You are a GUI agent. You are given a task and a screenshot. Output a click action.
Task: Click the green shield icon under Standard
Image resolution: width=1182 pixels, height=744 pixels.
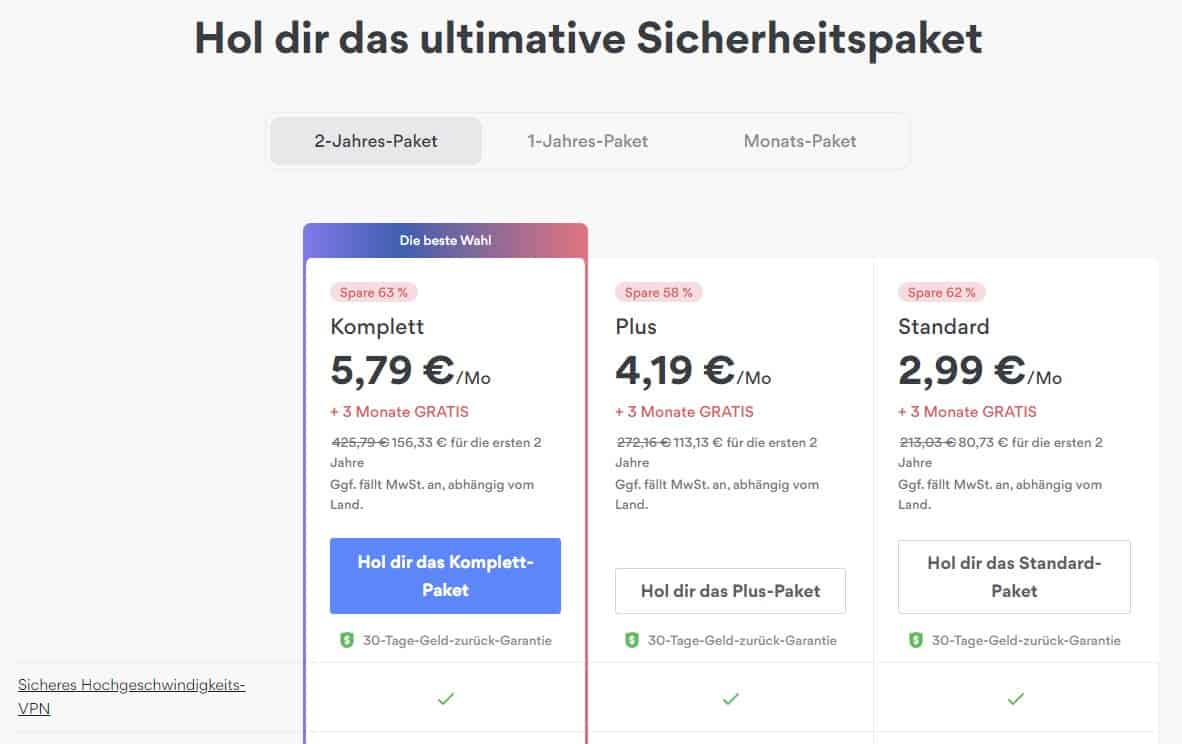click(x=916, y=640)
